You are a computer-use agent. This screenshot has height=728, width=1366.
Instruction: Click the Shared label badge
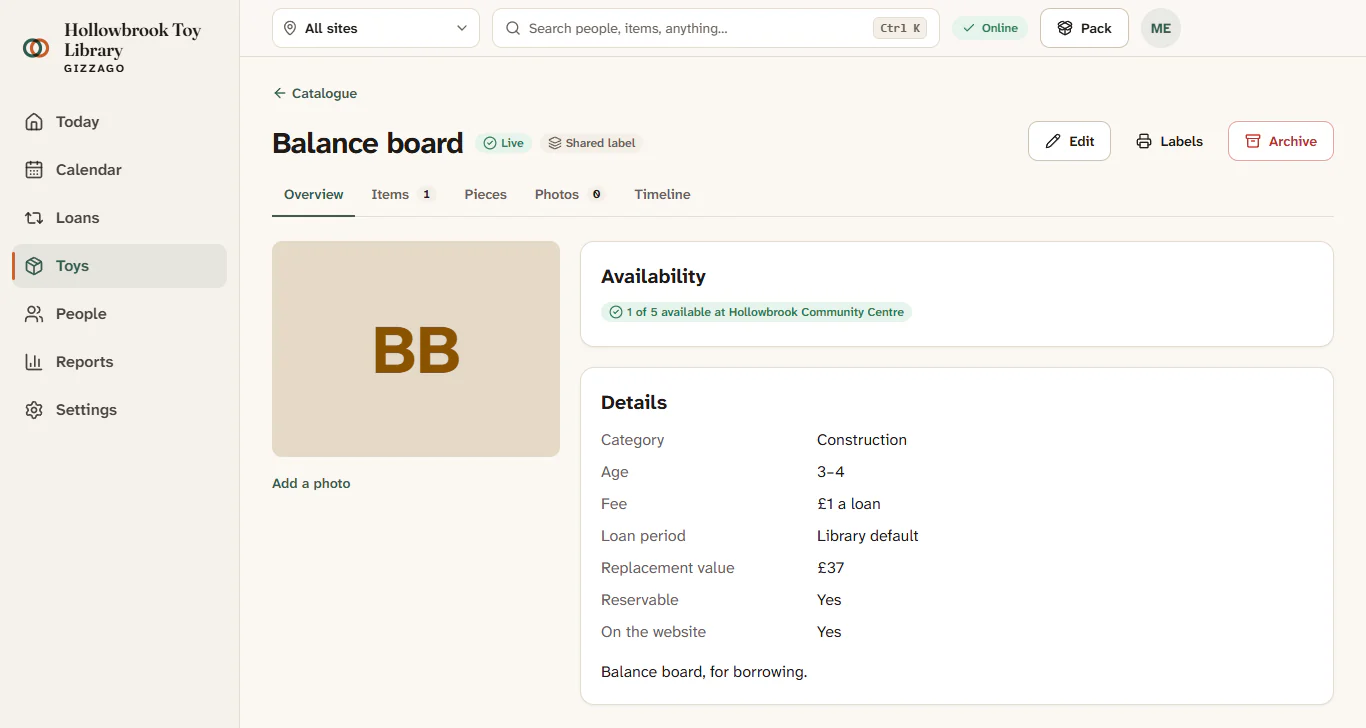coord(591,143)
